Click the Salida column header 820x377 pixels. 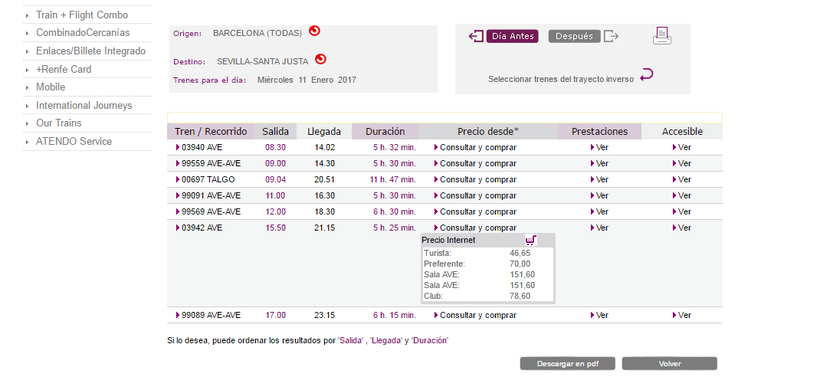[276, 131]
